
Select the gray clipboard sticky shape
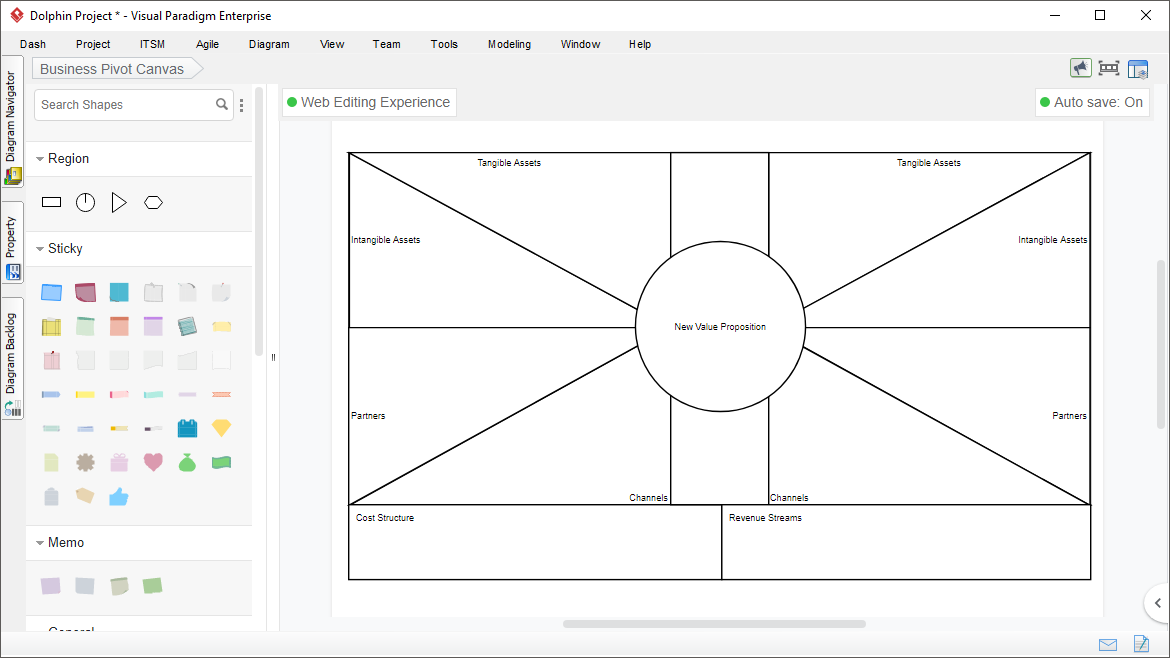[51, 497]
